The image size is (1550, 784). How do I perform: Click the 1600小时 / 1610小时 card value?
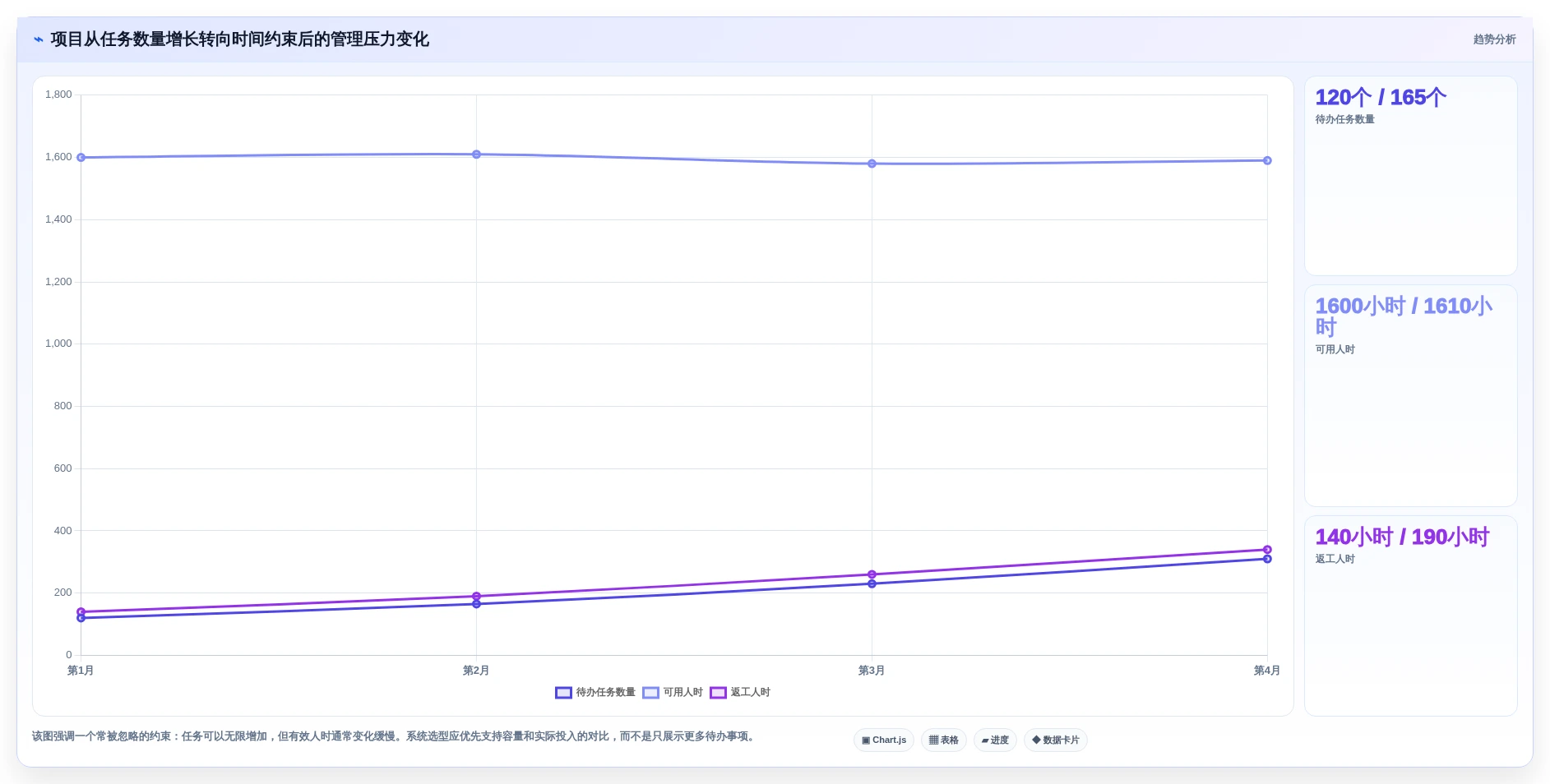pyautogui.click(x=1404, y=316)
